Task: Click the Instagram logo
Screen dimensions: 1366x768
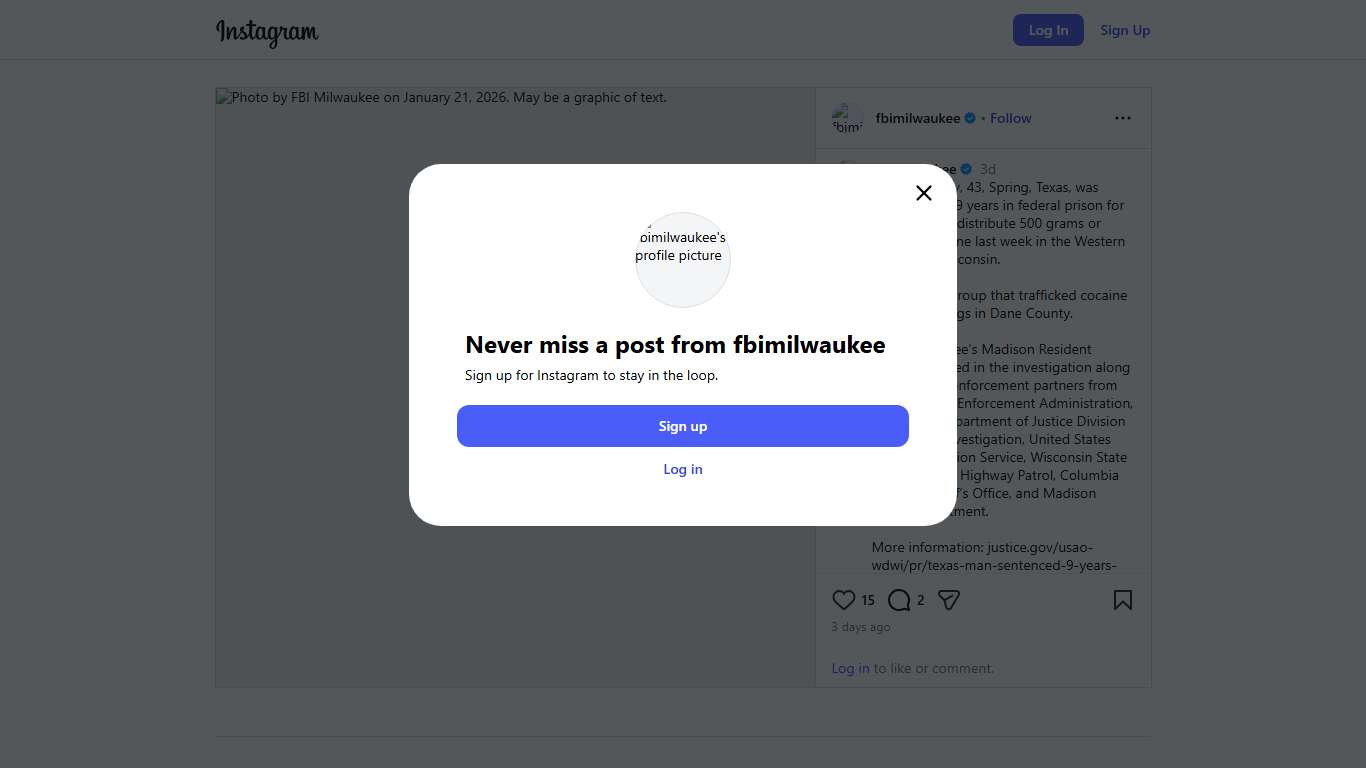Action: [267, 32]
